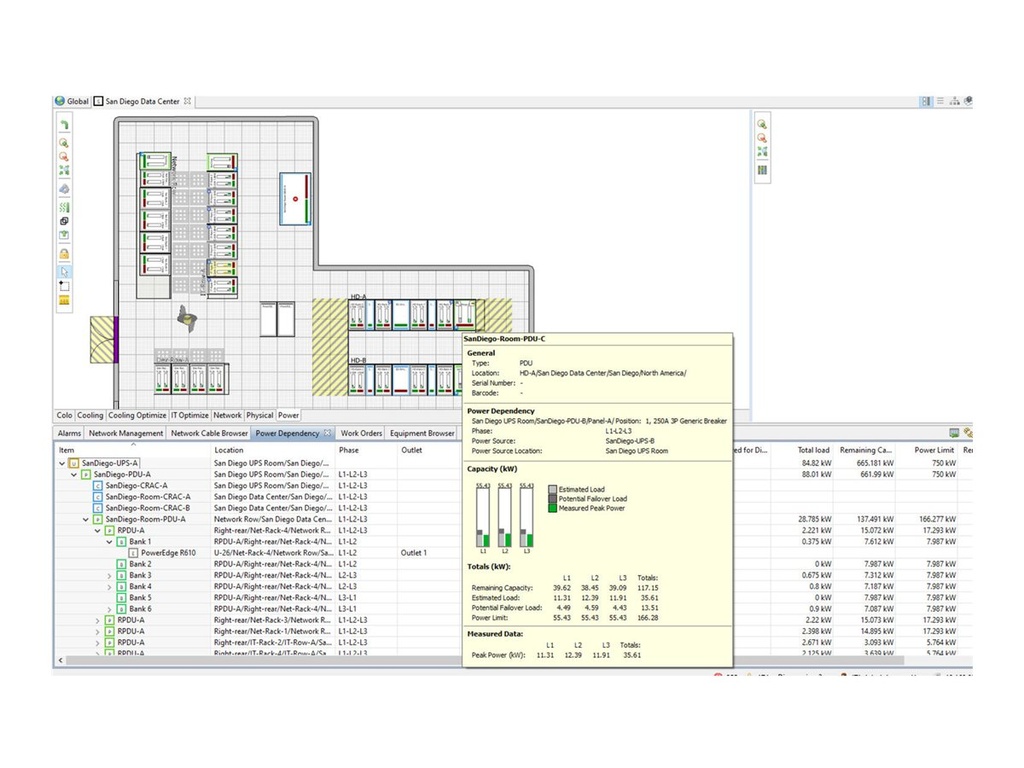The image size is (1024, 768).
Task: Click the green undo arrow at toolbar top
Action: [63, 122]
